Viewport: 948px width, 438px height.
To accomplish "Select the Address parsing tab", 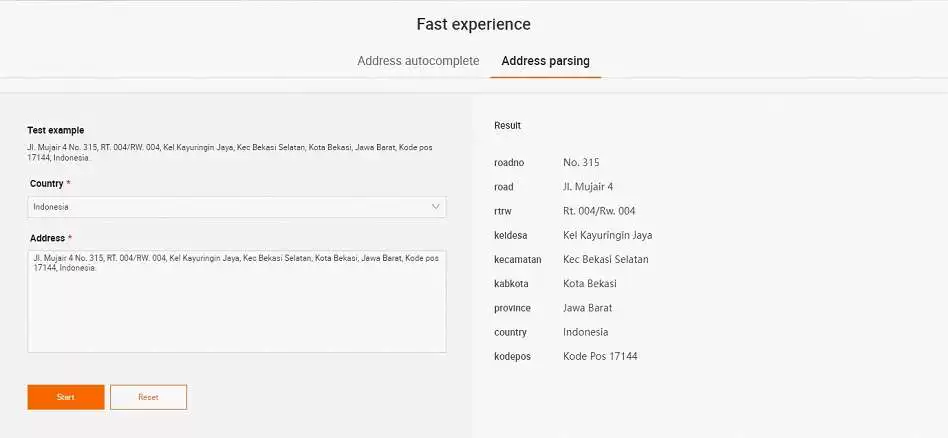I will tap(545, 61).
